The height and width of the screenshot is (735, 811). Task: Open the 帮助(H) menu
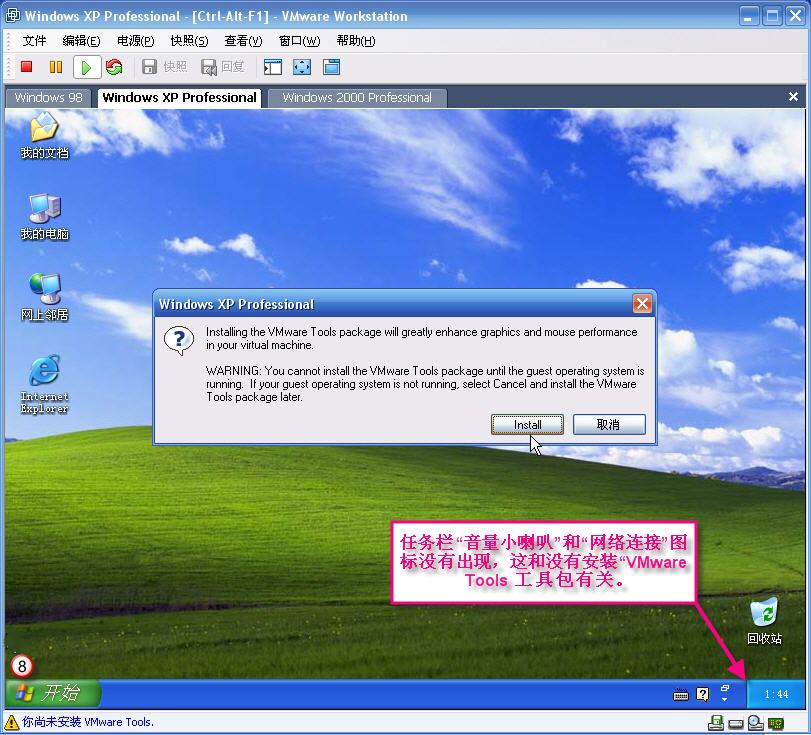click(x=356, y=41)
